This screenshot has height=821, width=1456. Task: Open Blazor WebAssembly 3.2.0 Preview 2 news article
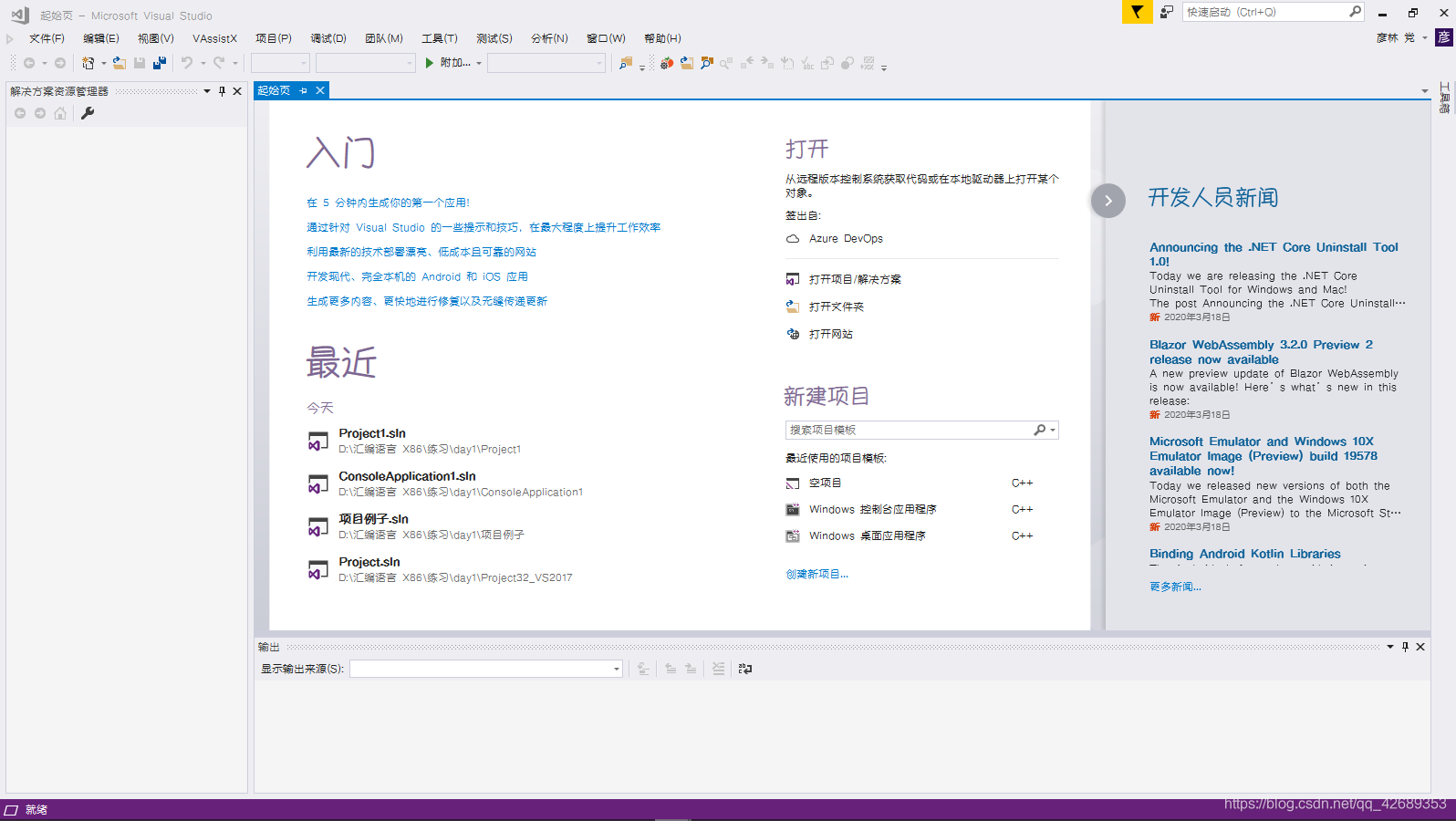tap(1261, 352)
